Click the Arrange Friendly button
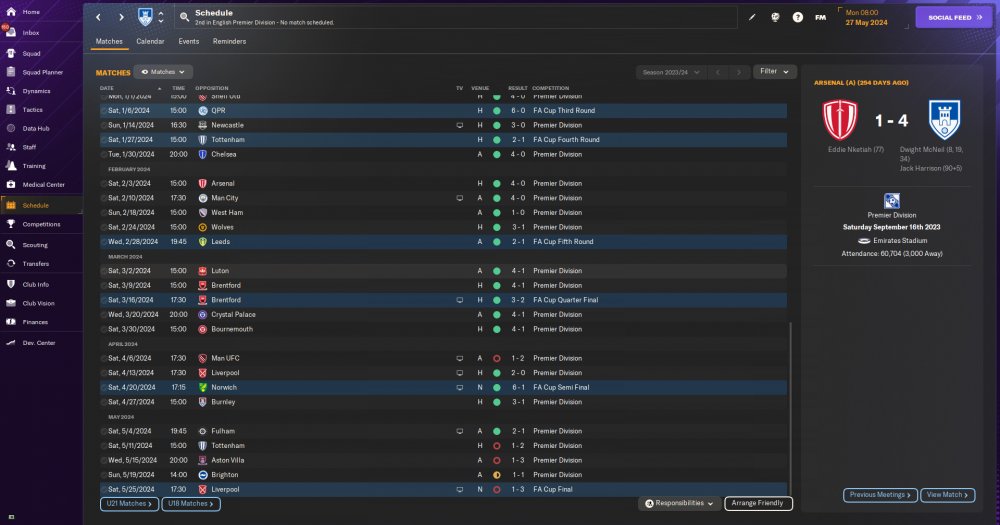This screenshot has width=1000, height=525. point(758,503)
